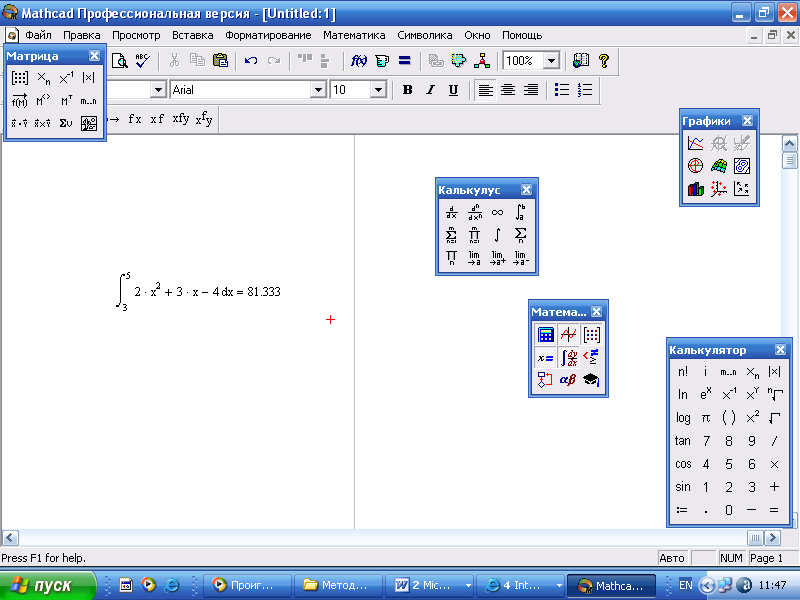Insert vector field plot icon

[x=741, y=189]
